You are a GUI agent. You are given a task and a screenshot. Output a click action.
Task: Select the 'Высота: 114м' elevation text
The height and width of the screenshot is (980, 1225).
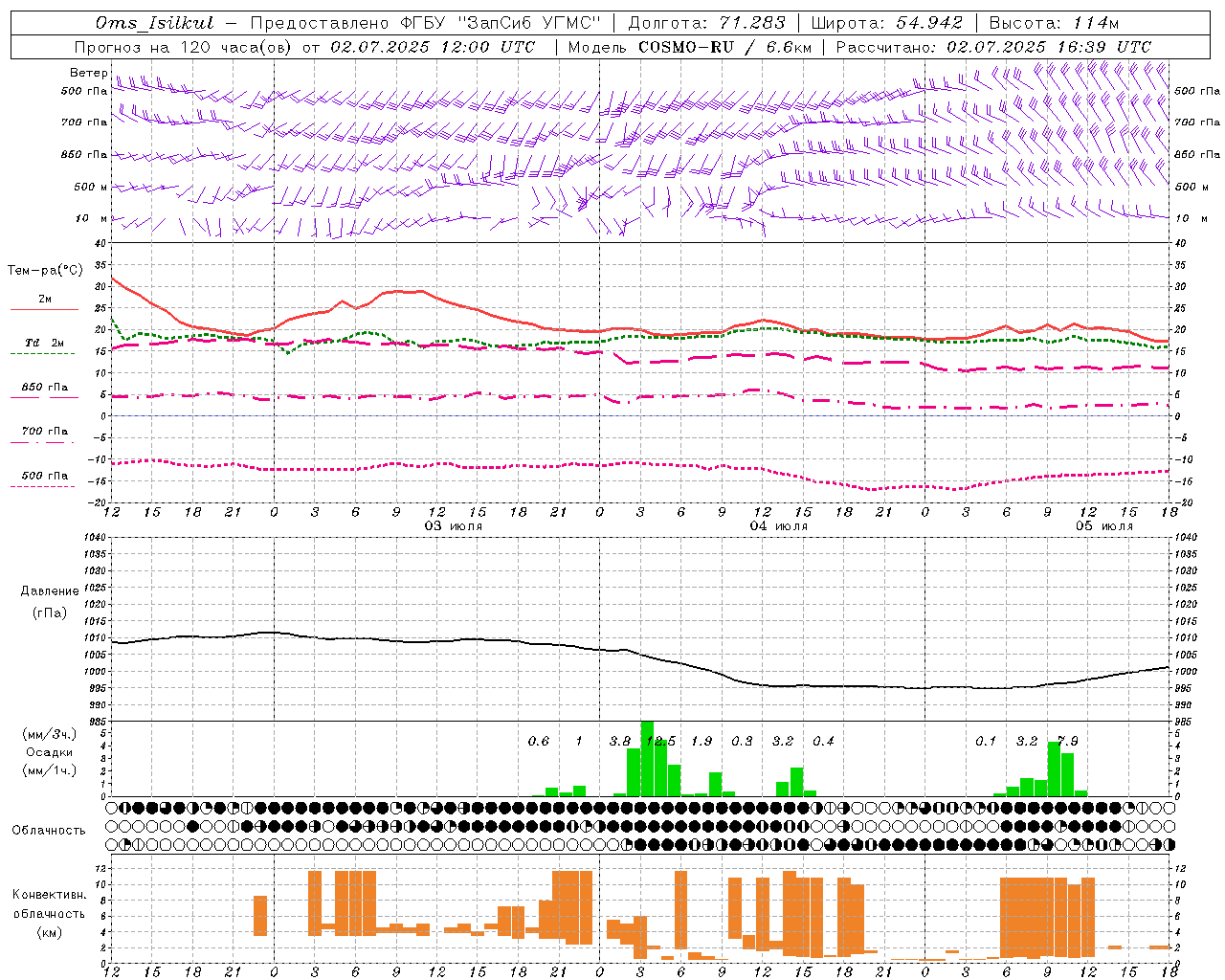(1054, 23)
